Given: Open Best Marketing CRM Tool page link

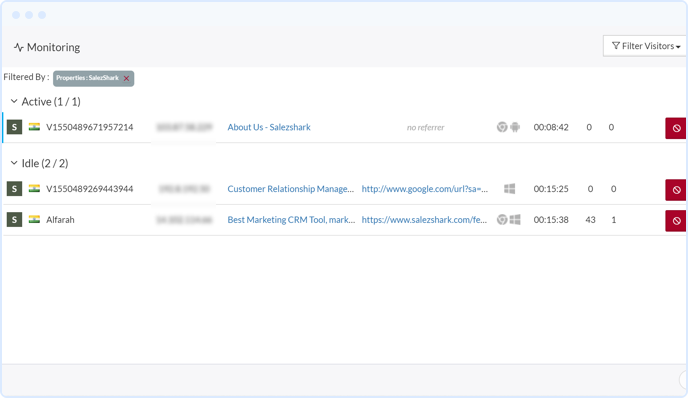Looking at the screenshot, I should click(x=291, y=219).
